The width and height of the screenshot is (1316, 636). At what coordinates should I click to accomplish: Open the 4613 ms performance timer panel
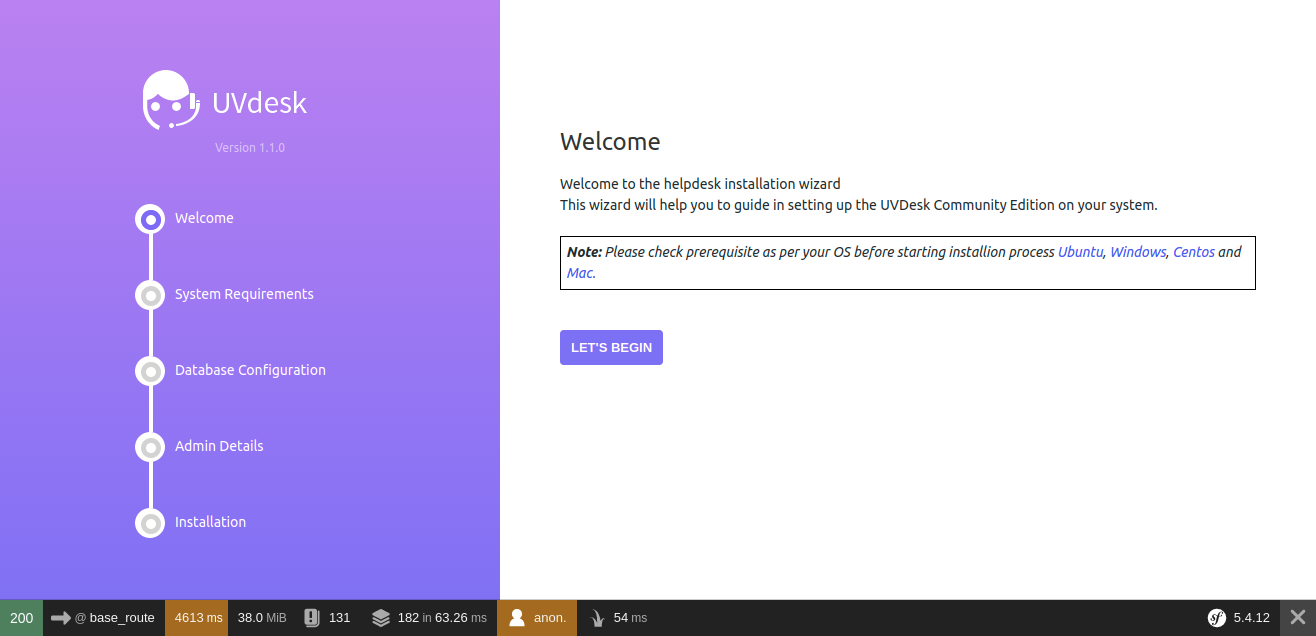196,617
